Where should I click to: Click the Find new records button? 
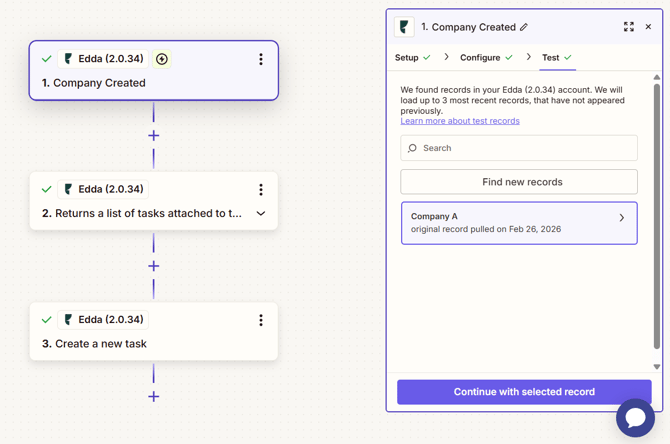[519, 182]
